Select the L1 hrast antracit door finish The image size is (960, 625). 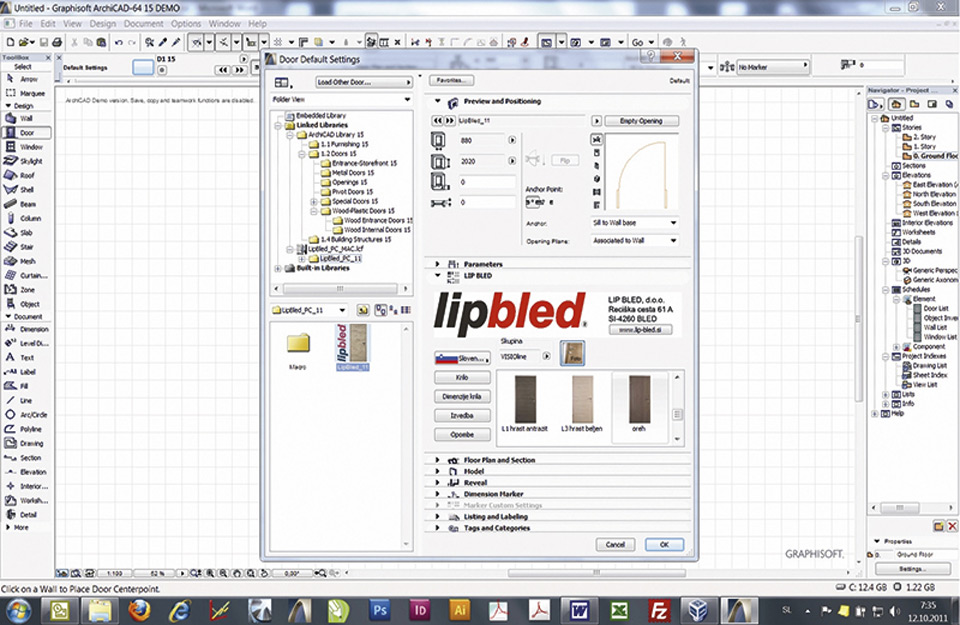click(x=525, y=403)
